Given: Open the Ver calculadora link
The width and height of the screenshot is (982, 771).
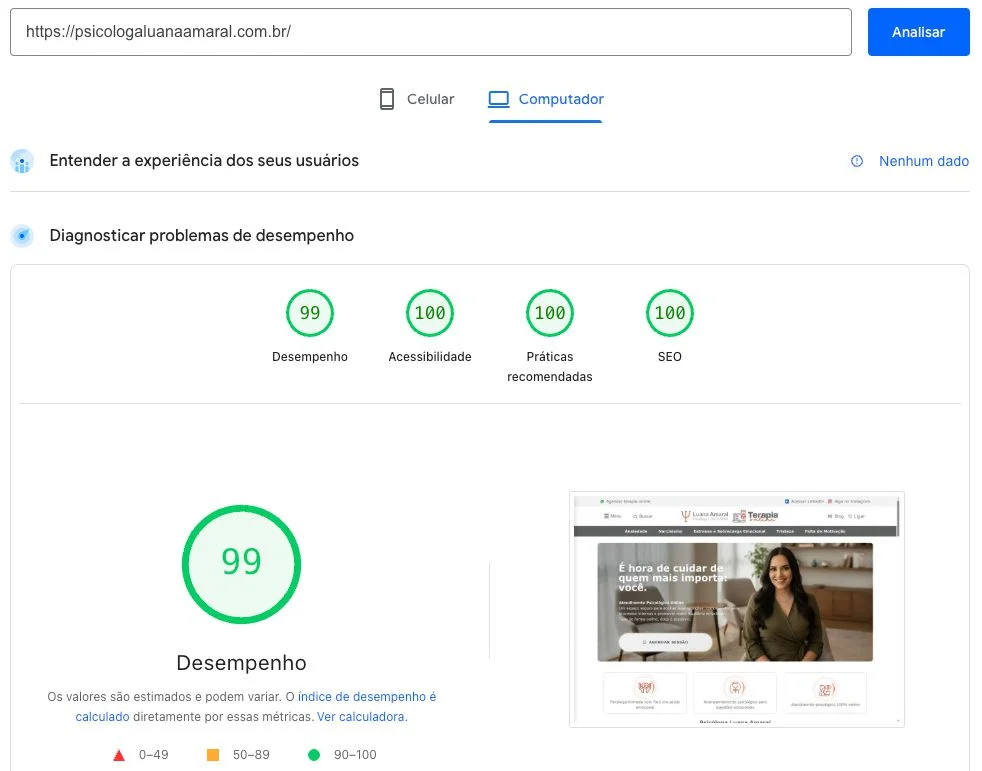Looking at the screenshot, I should (361, 717).
